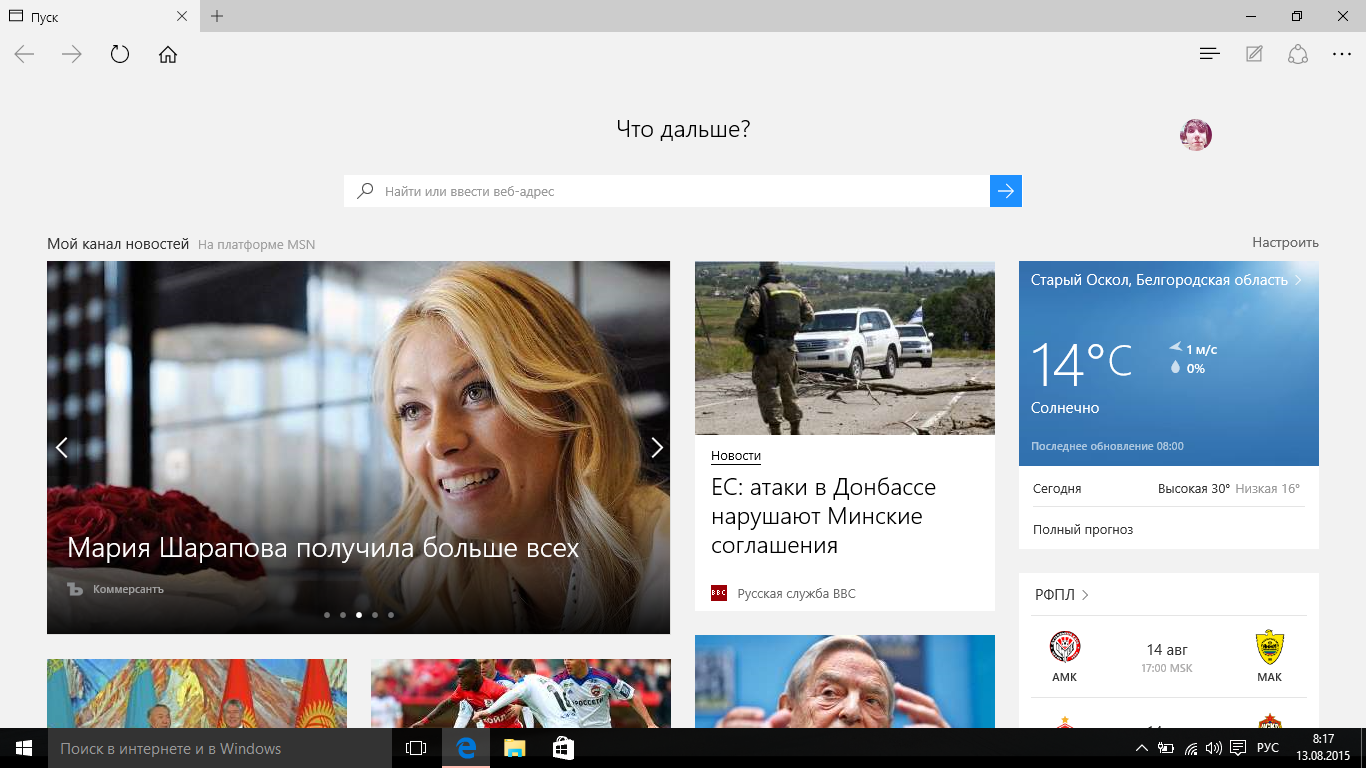The image size is (1366, 768).
Task: Select the third carousel dot
Action: click(x=359, y=615)
